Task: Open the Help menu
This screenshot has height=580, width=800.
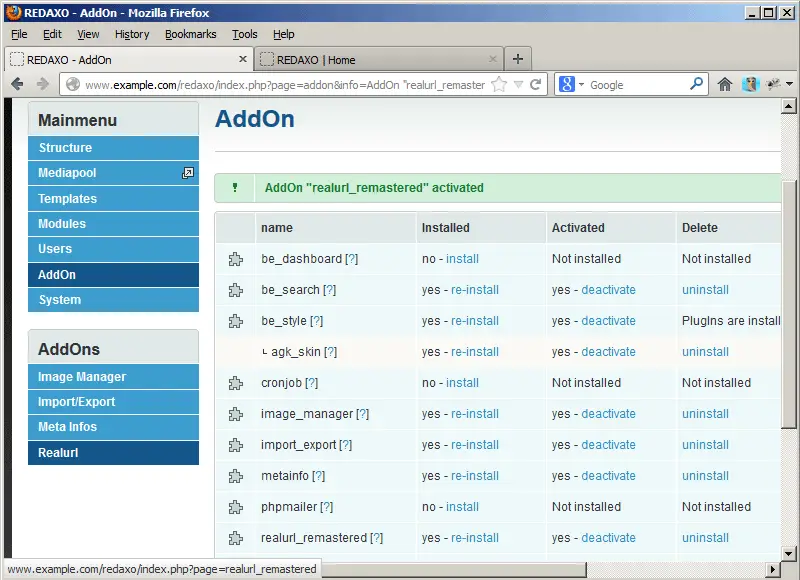Action: point(284,34)
